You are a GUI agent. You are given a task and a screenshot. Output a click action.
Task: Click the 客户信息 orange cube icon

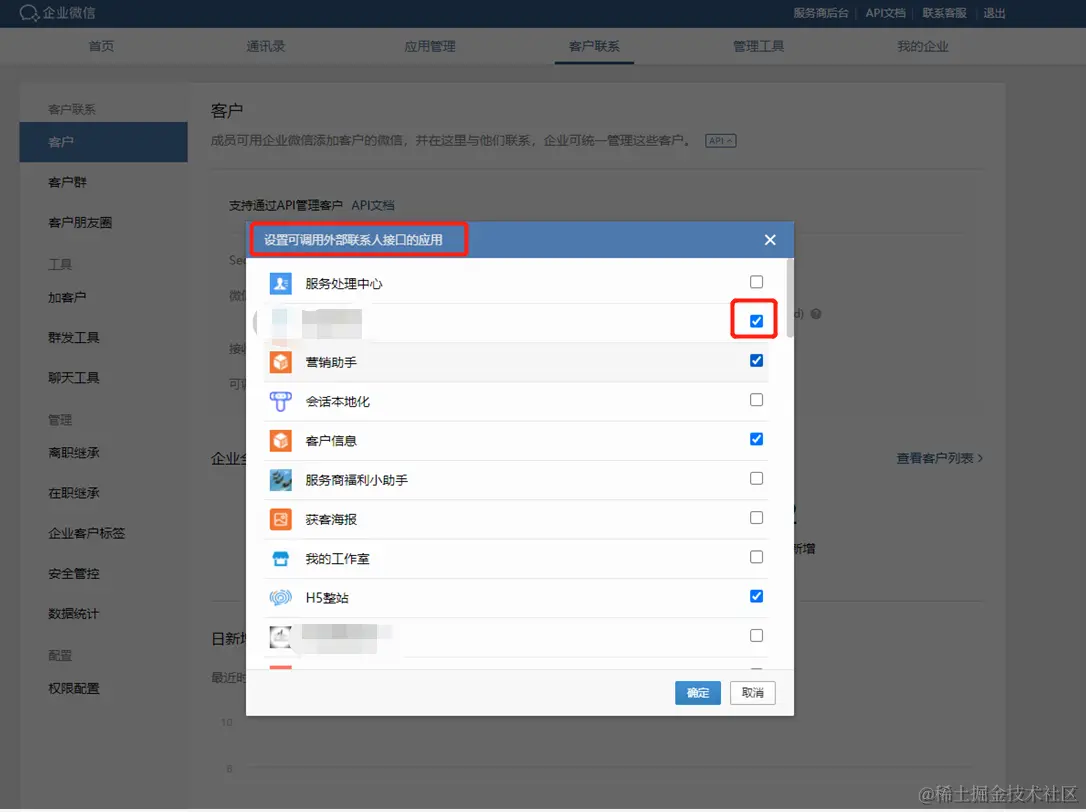(x=281, y=441)
